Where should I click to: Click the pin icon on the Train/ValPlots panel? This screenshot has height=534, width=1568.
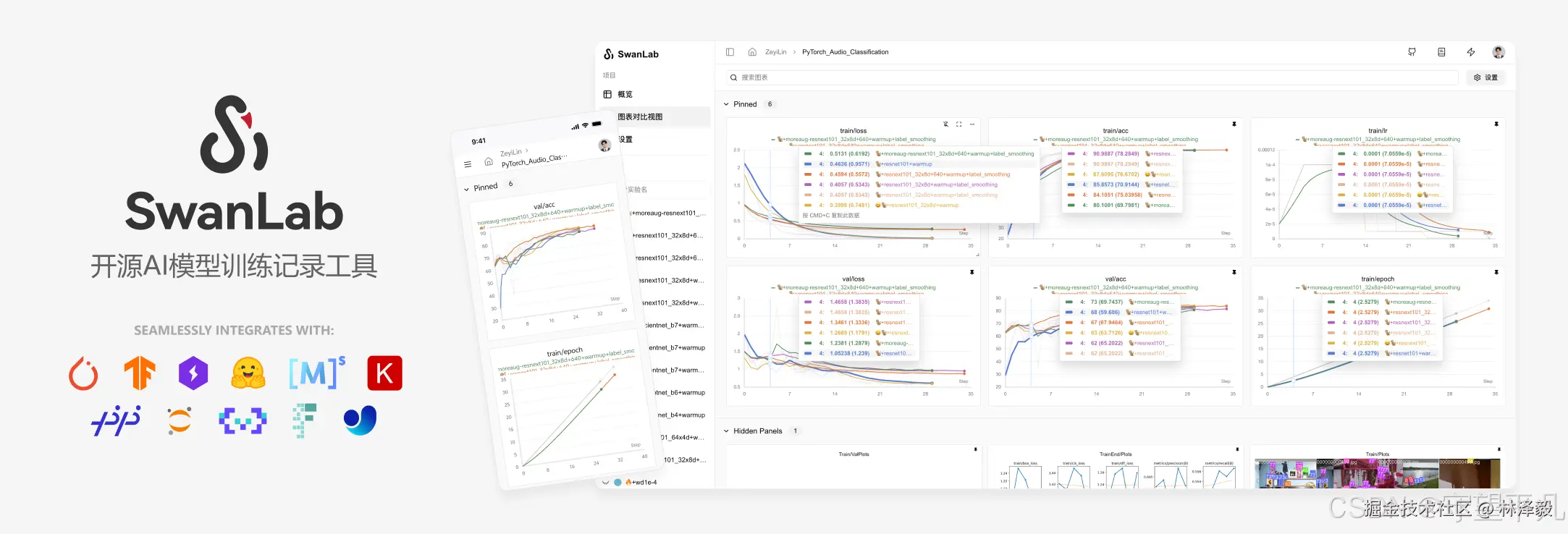pyautogui.click(x=975, y=449)
